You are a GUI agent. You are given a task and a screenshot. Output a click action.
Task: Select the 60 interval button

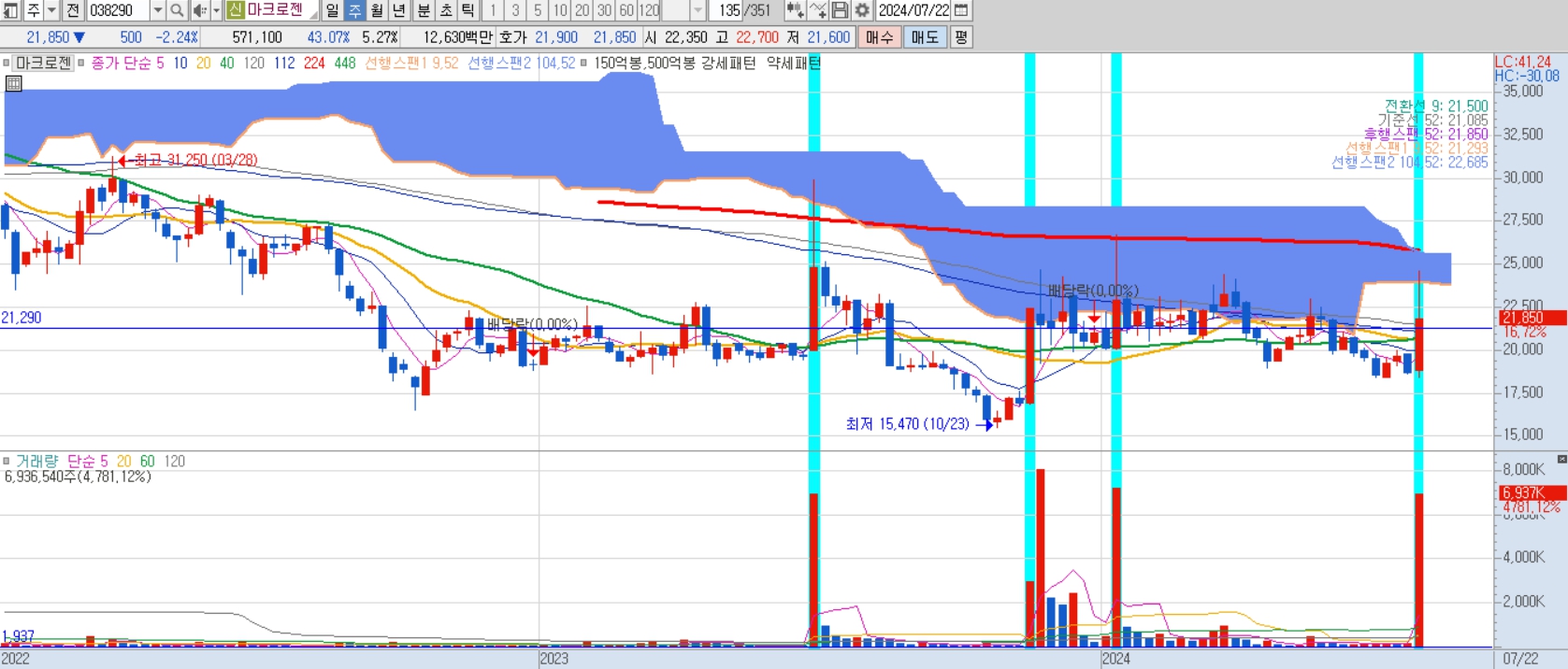click(x=627, y=10)
